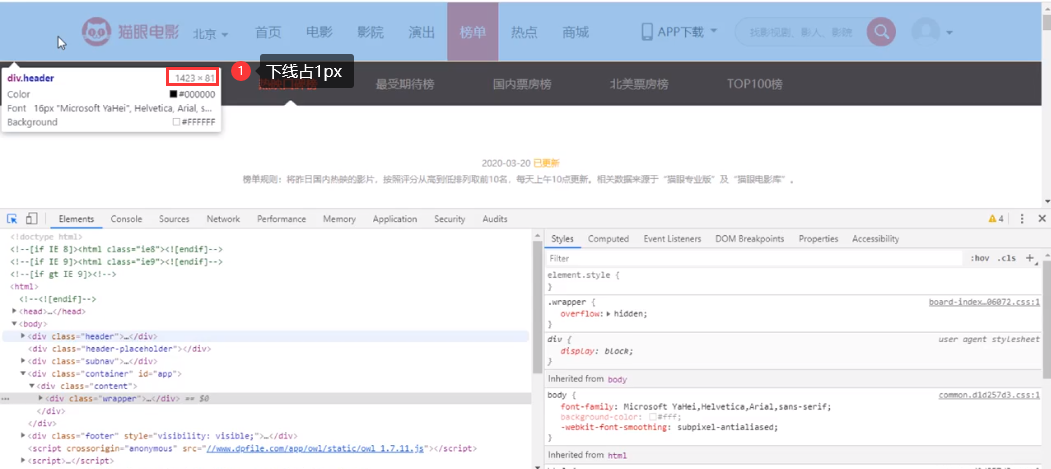Viewport: 1051px width, 469px height.
Task: Go to 商城 in site navigation
Action: tap(576, 32)
